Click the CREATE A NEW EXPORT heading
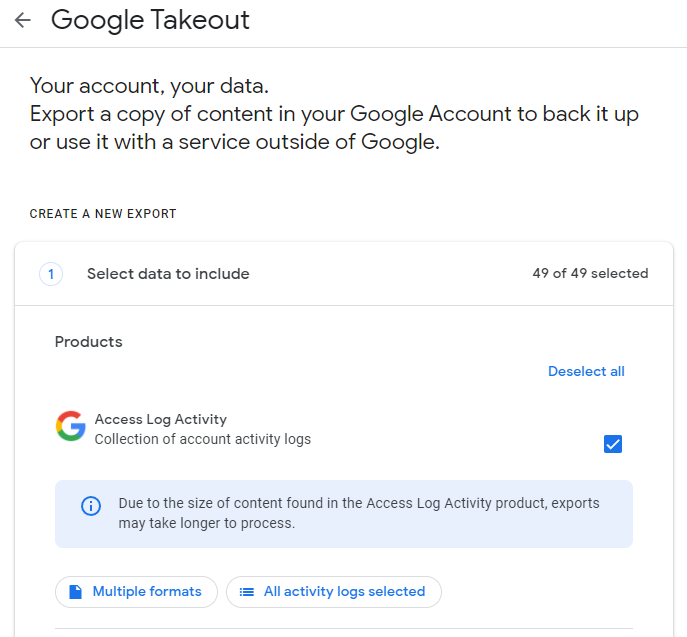The width and height of the screenshot is (687, 637). (103, 214)
